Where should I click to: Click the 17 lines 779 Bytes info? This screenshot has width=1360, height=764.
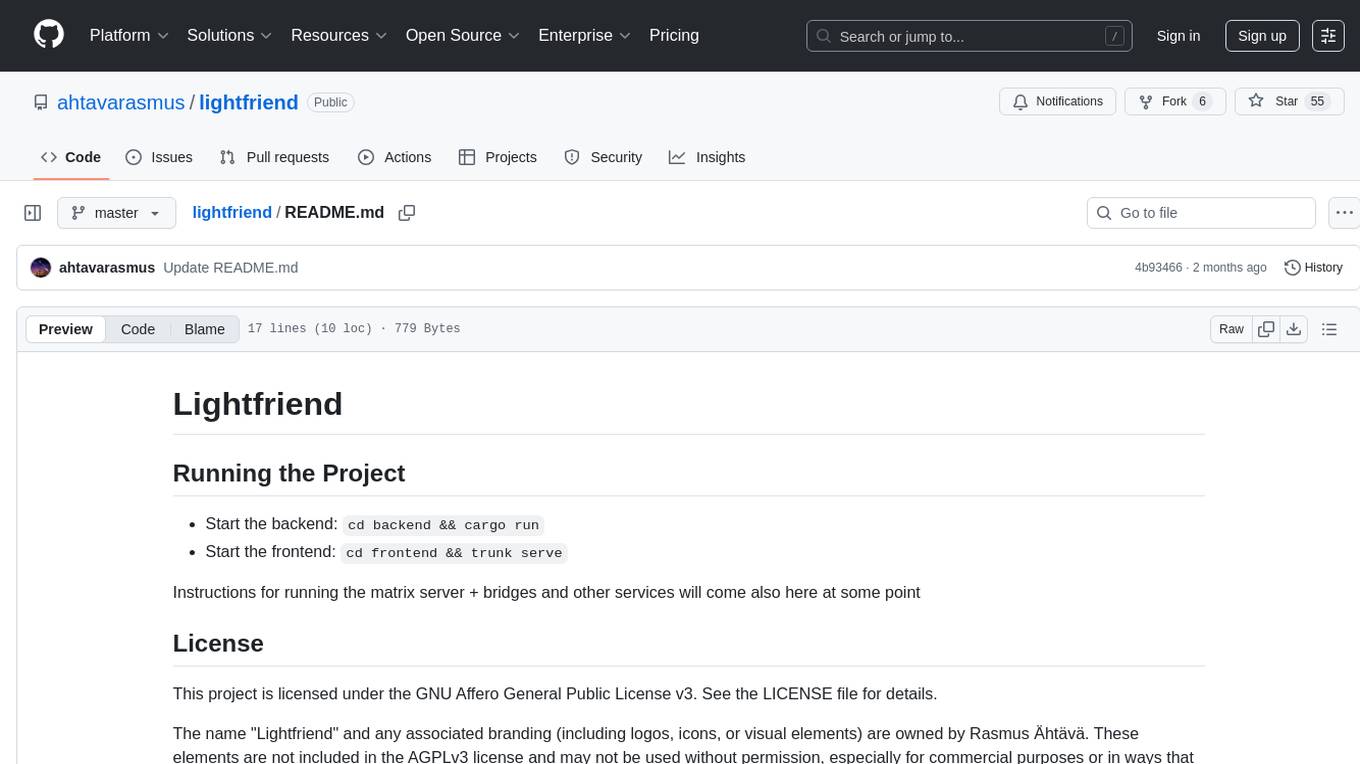[x=354, y=329]
